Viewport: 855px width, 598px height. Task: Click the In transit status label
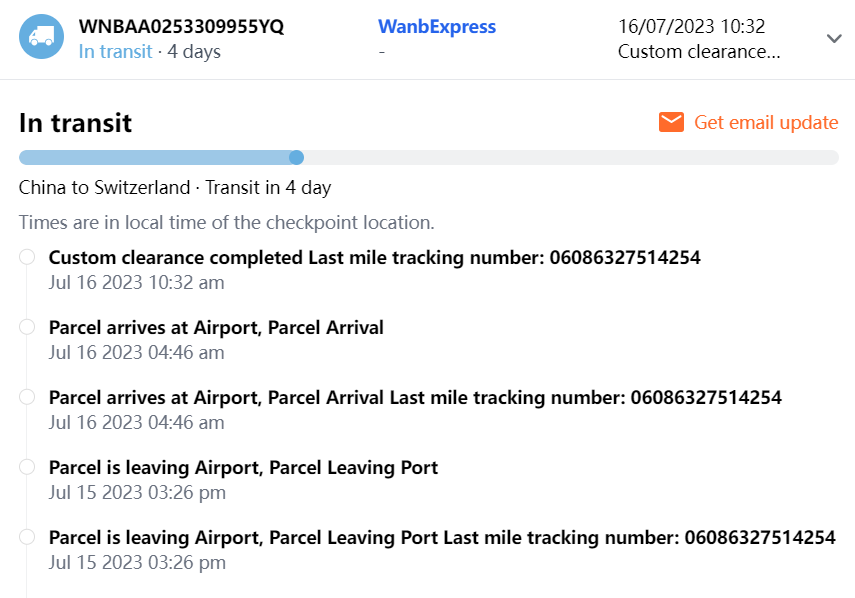point(115,51)
